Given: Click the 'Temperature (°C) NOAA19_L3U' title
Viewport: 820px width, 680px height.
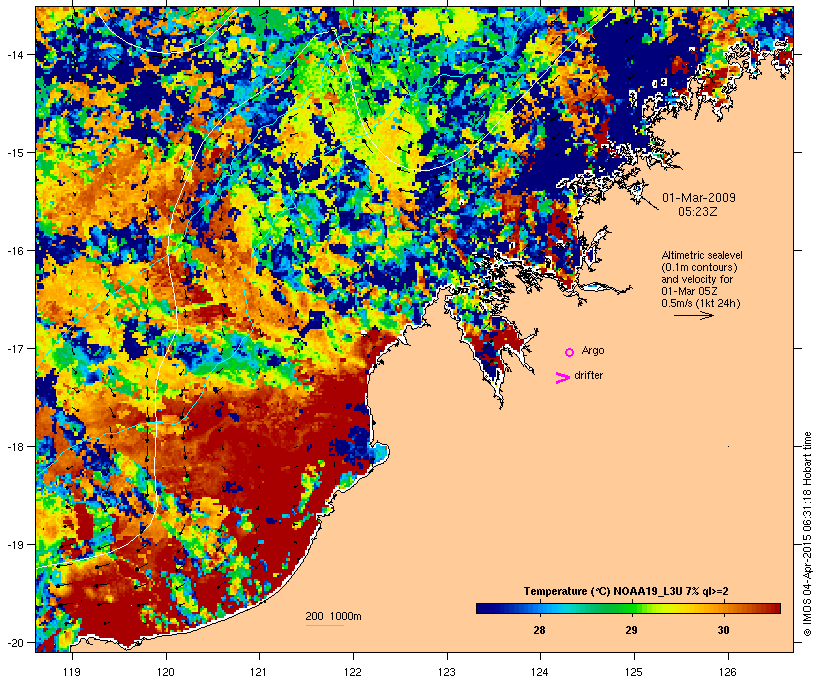Looking at the screenshot, I should pos(626,591).
